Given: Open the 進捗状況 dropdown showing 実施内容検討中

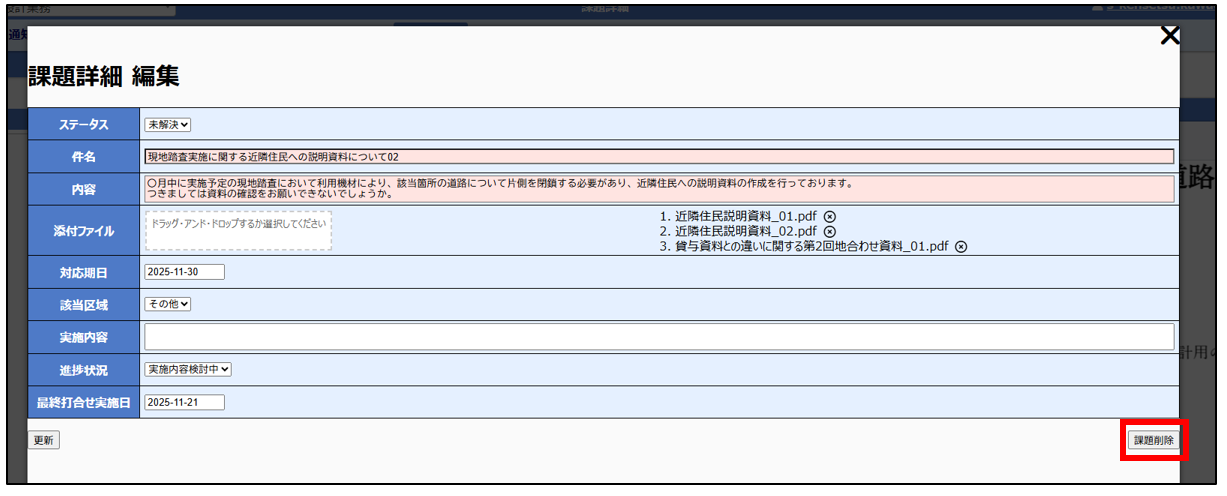Looking at the screenshot, I should pyautogui.click(x=188, y=369).
